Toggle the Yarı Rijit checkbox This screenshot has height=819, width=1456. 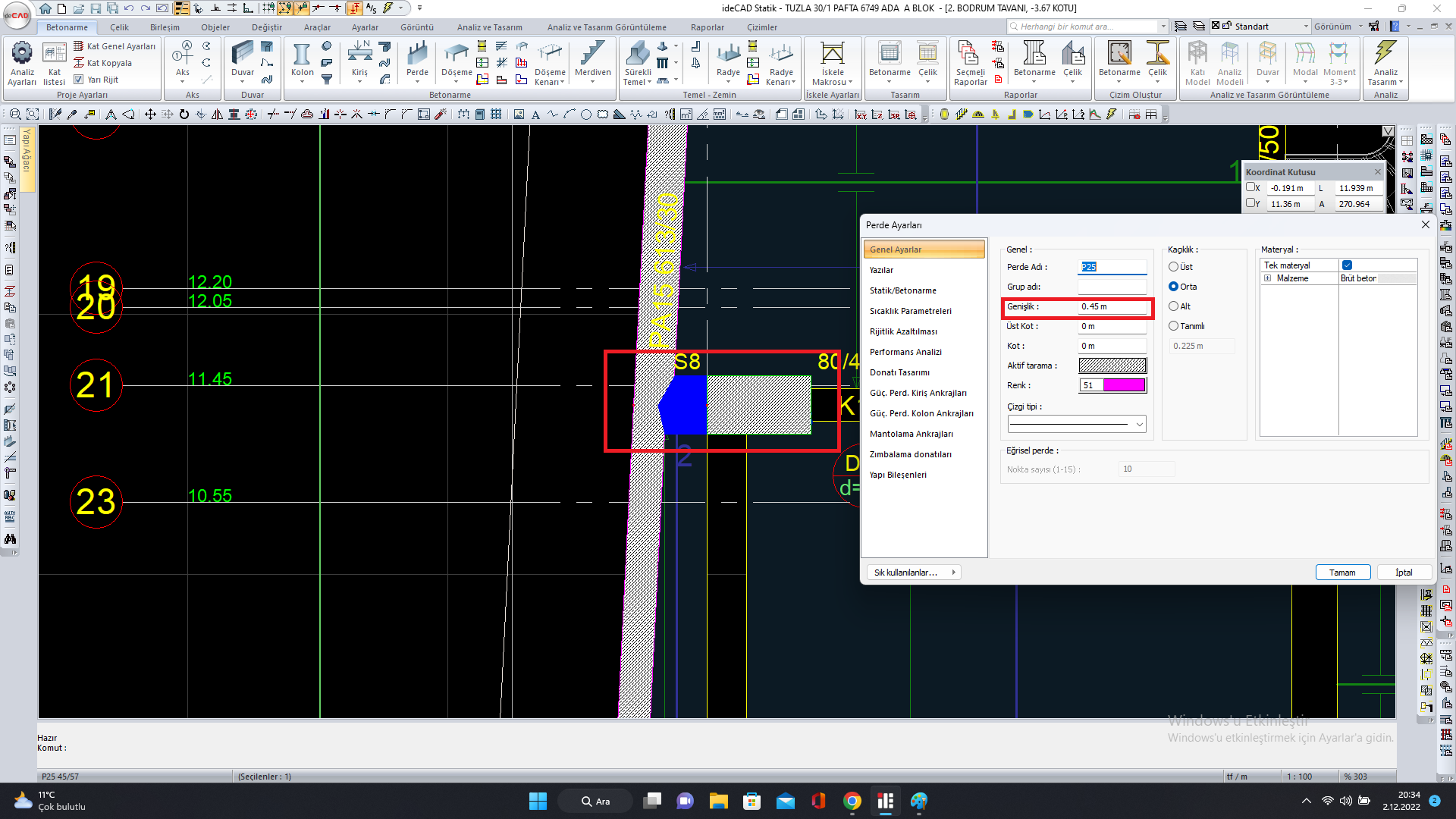pos(79,79)
